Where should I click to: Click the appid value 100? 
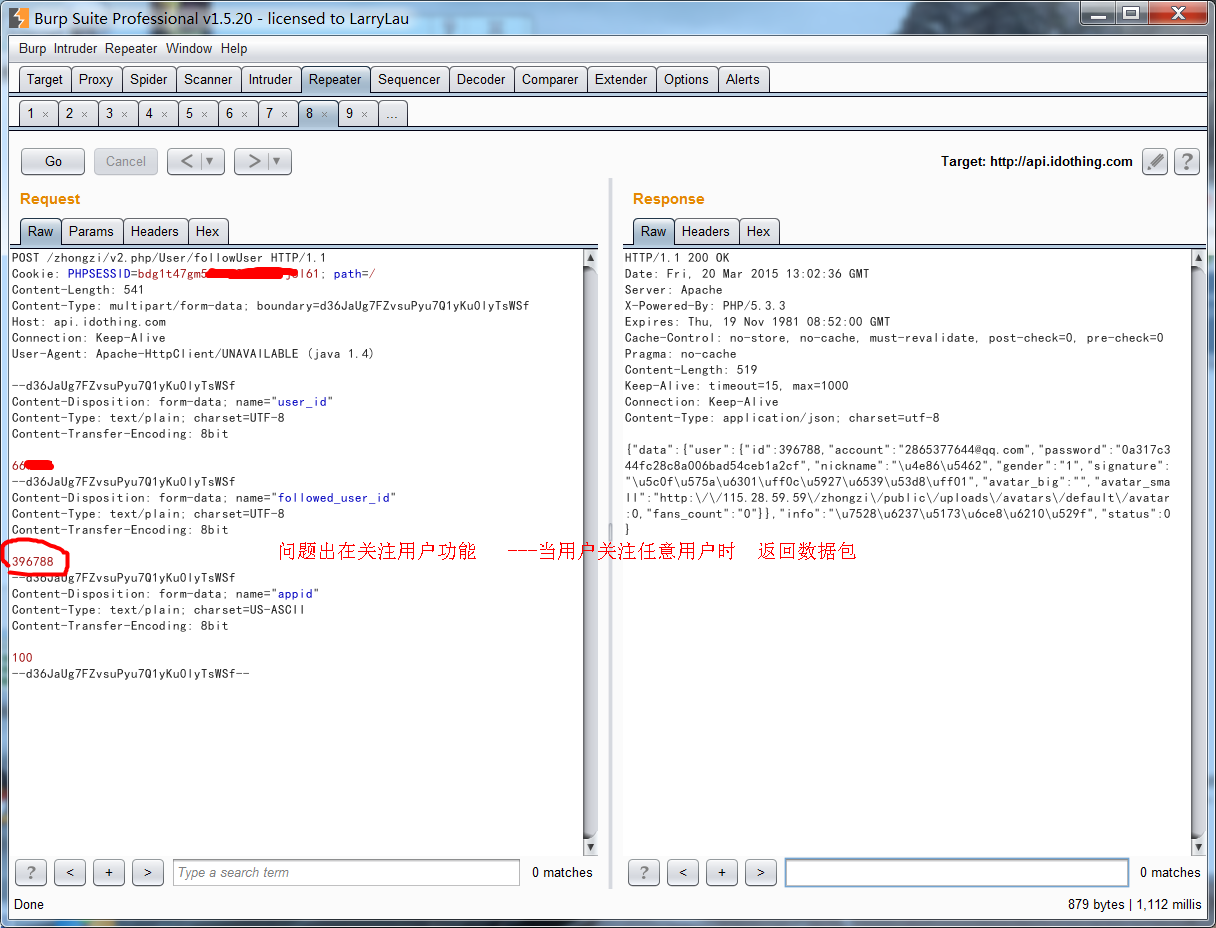[22, 658]
